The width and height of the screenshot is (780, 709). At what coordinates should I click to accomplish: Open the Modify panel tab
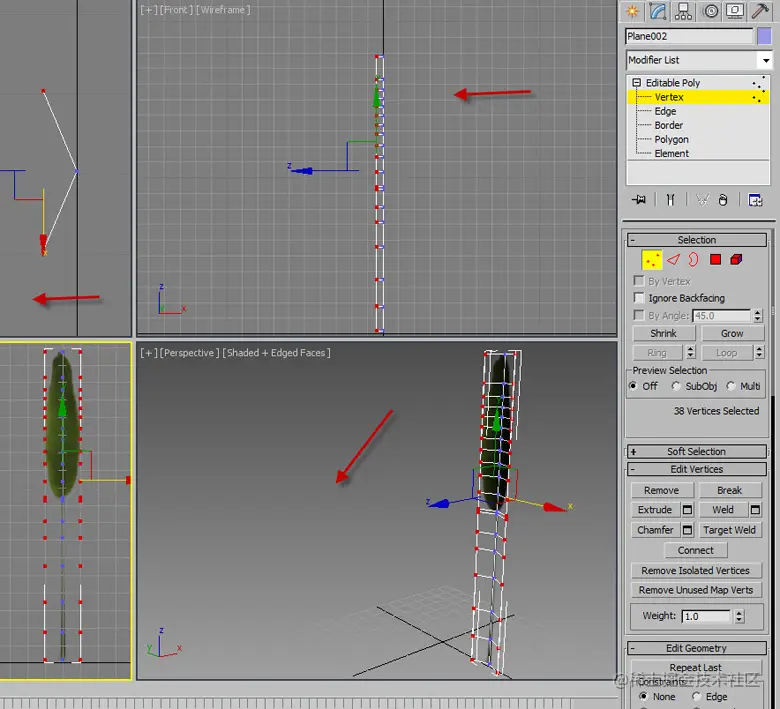click(x=658, y=11)
